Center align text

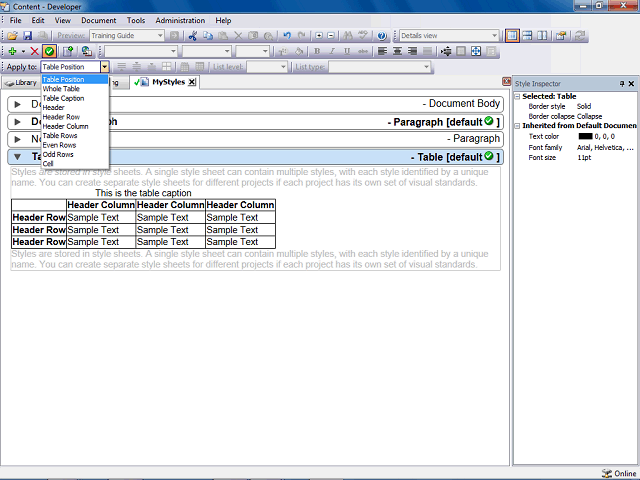(x=397, y=51)
